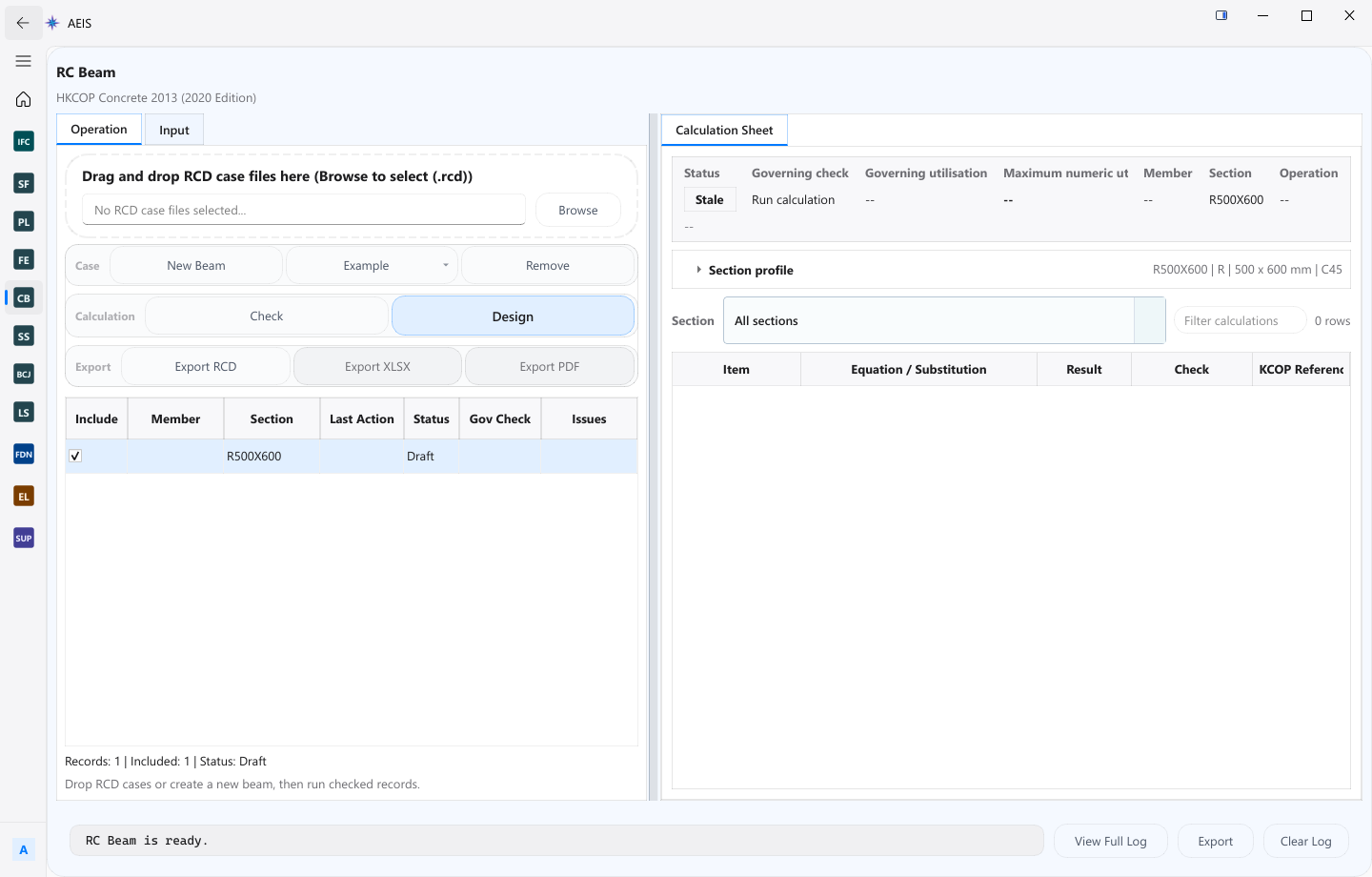
Task: Click the Last Action column header
Action: coord(362,418)
